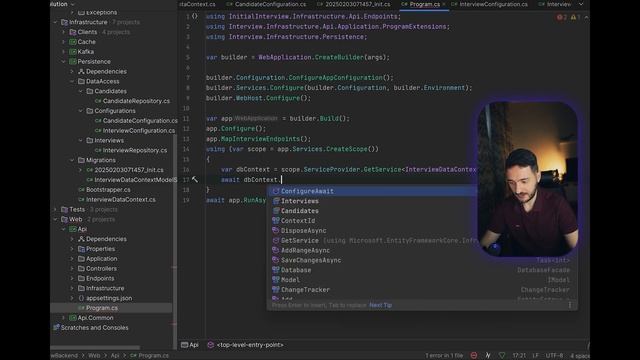
Task: Click the appsettings.json braces icon
Action: click(81, 298)
